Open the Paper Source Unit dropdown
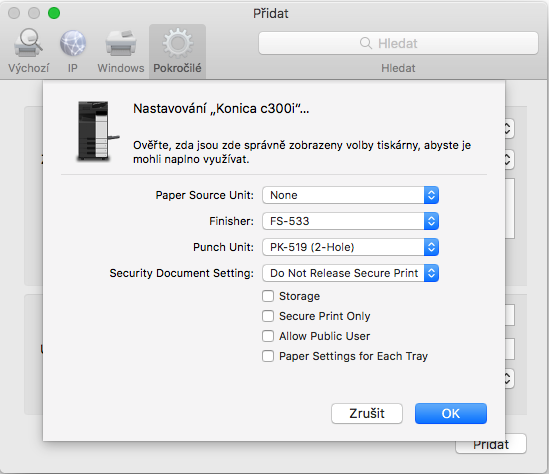The image size is (549, 474). click(350, 195)
